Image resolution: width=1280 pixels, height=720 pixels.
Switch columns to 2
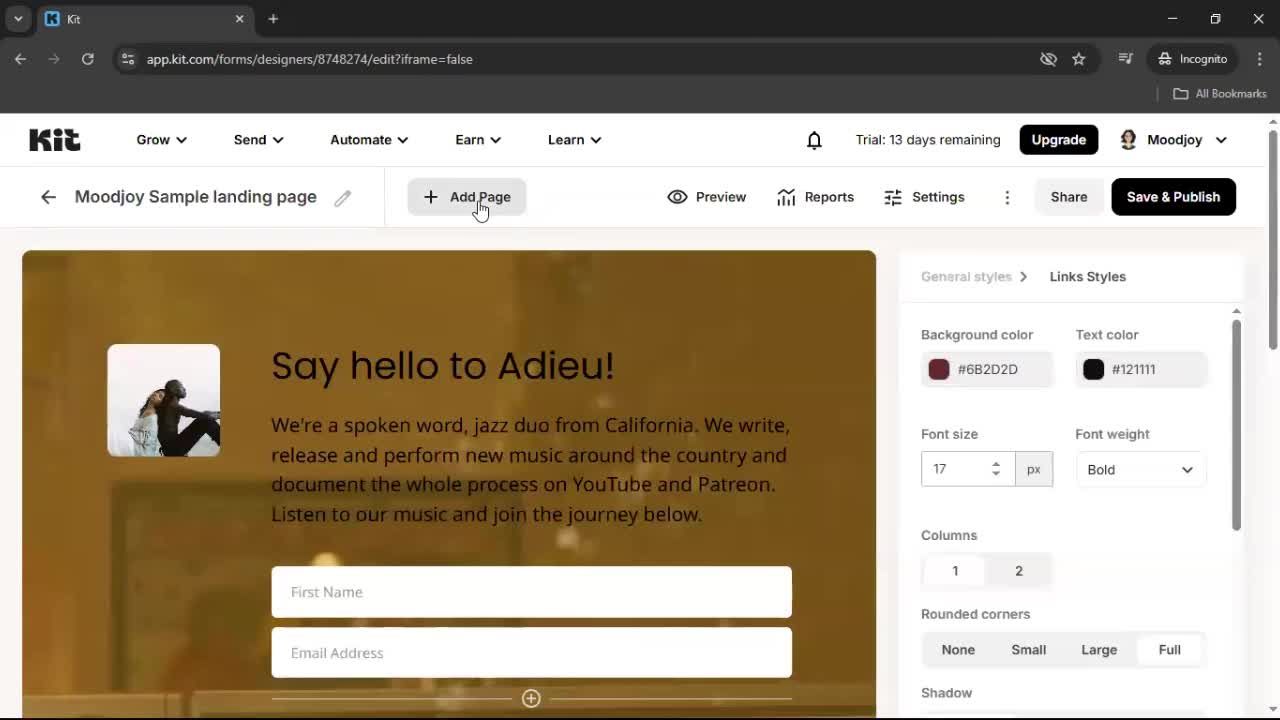point(1018,571)
